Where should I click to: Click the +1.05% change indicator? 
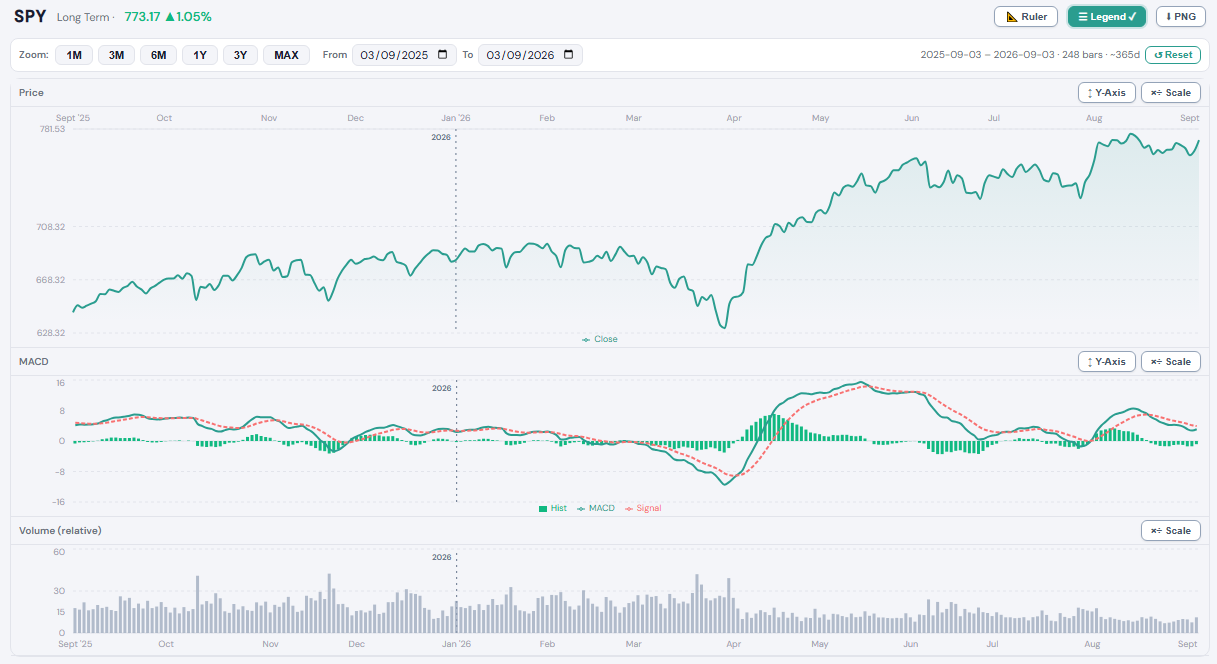[x=189, y=17]
